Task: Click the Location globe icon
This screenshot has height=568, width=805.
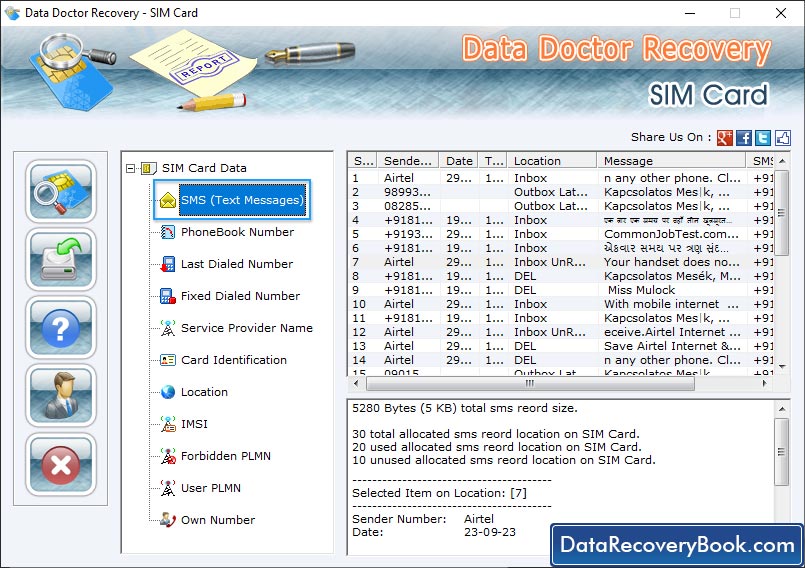Action: [x=168, y=392]
